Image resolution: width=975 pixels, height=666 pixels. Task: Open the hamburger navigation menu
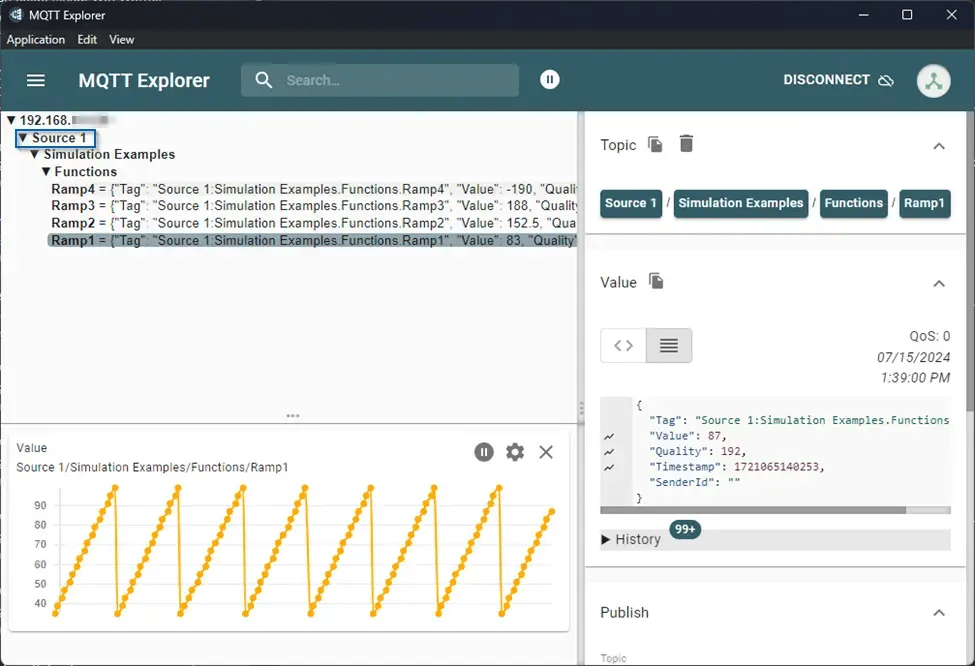(36, 80)
